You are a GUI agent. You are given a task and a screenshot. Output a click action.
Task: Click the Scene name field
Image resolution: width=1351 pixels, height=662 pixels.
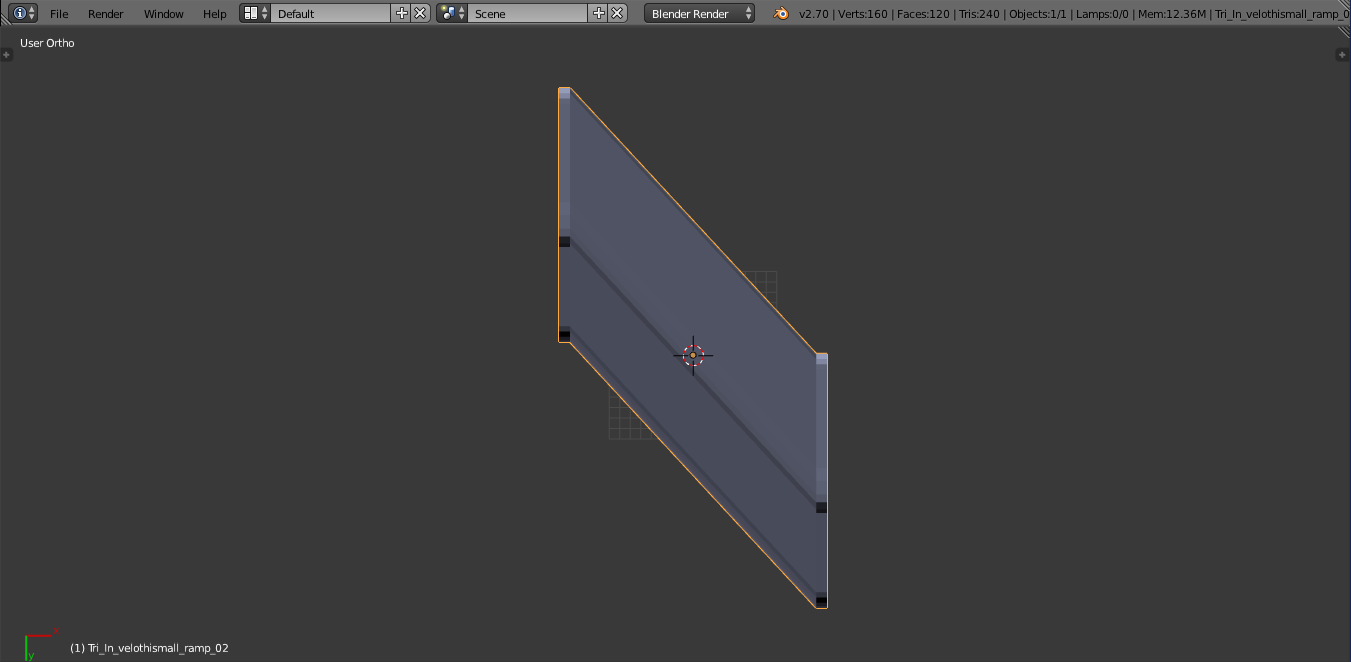527,13
